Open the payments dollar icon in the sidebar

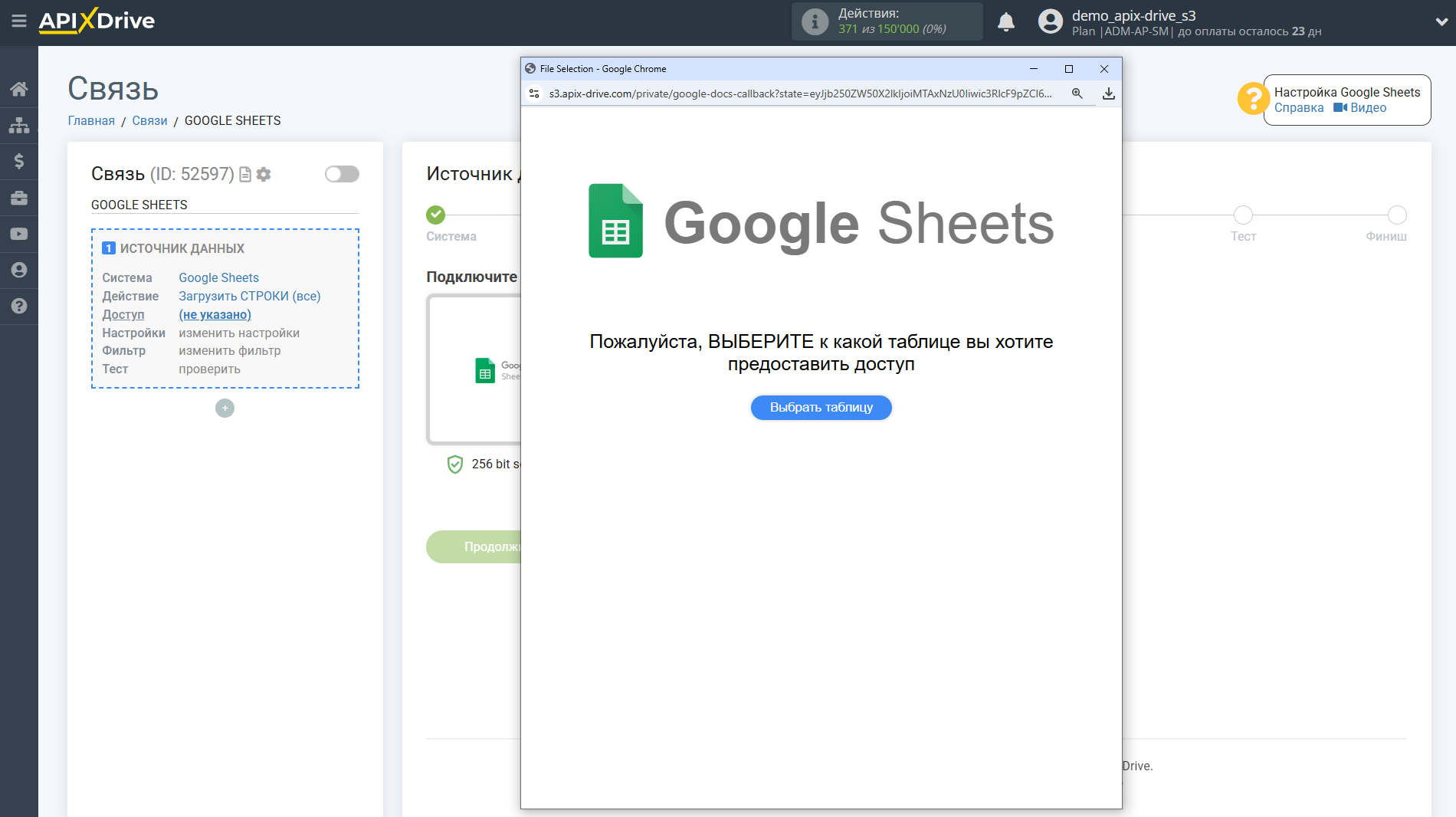19,161
